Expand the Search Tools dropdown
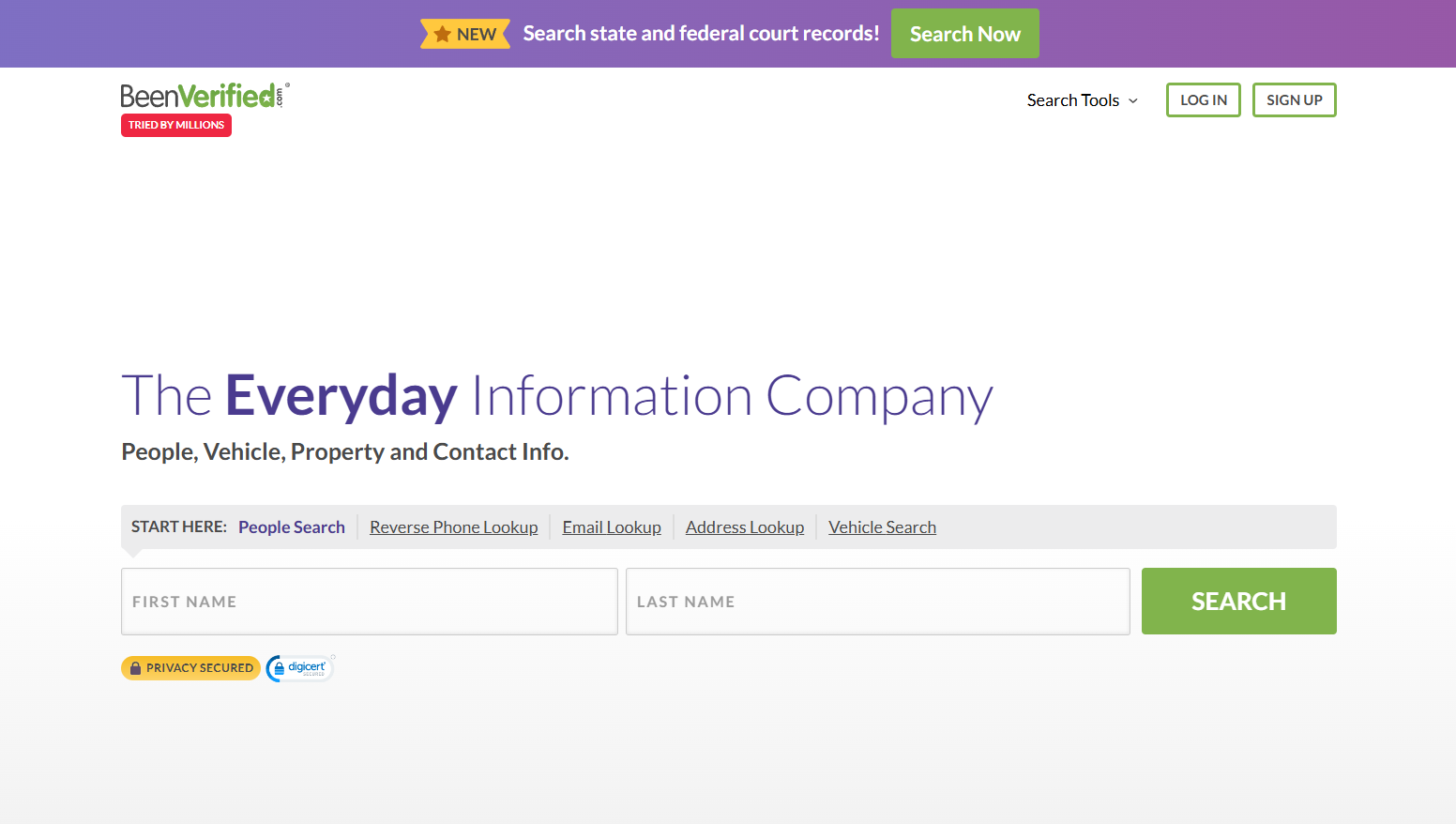 pyautogui.click(x=1083, y=100)
